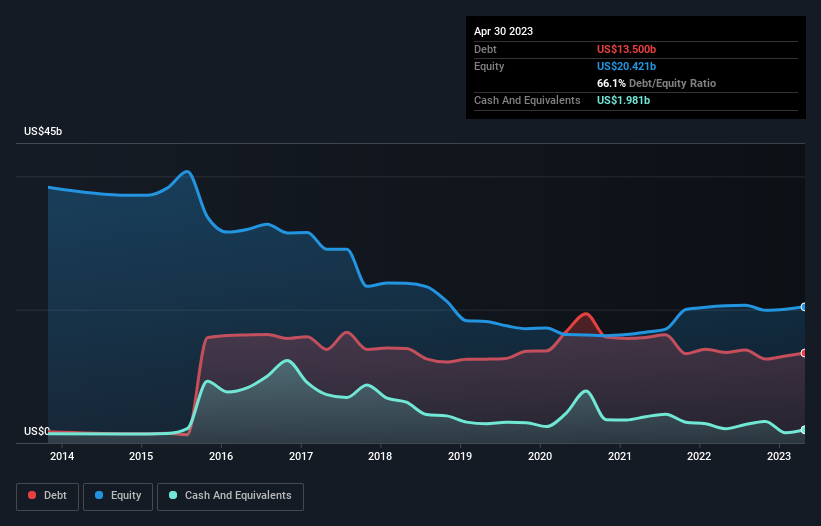
Task: Click the Cash And Equivalents tooltip label
Action: coord(527,100)
